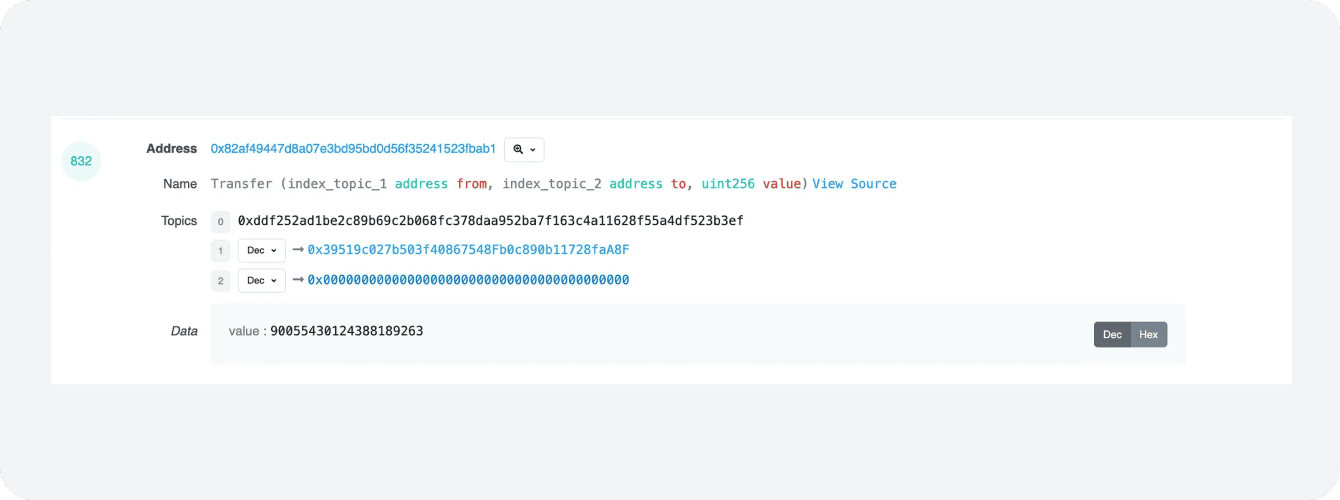Click the value 90055430124388189263

347,331
